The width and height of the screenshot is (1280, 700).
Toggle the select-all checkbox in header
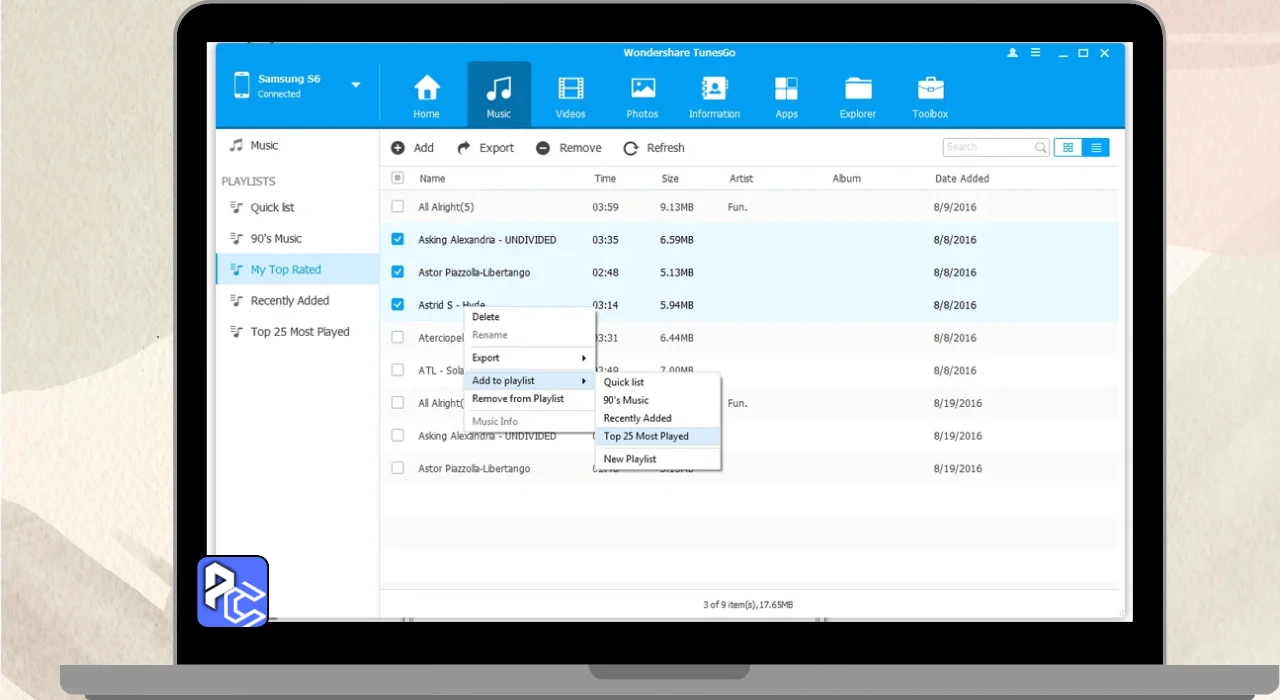tap(398, 178)
